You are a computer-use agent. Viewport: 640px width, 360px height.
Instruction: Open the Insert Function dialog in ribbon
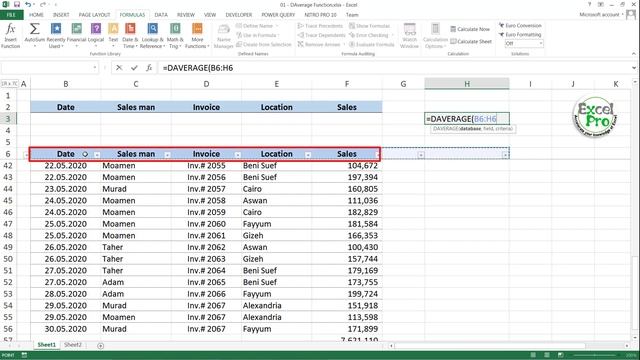10,36
